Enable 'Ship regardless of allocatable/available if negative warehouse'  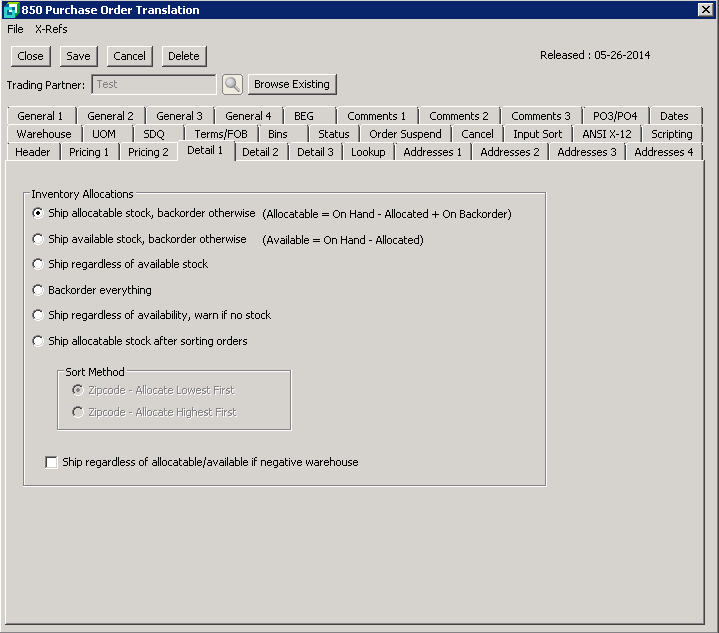click(52, 462)
